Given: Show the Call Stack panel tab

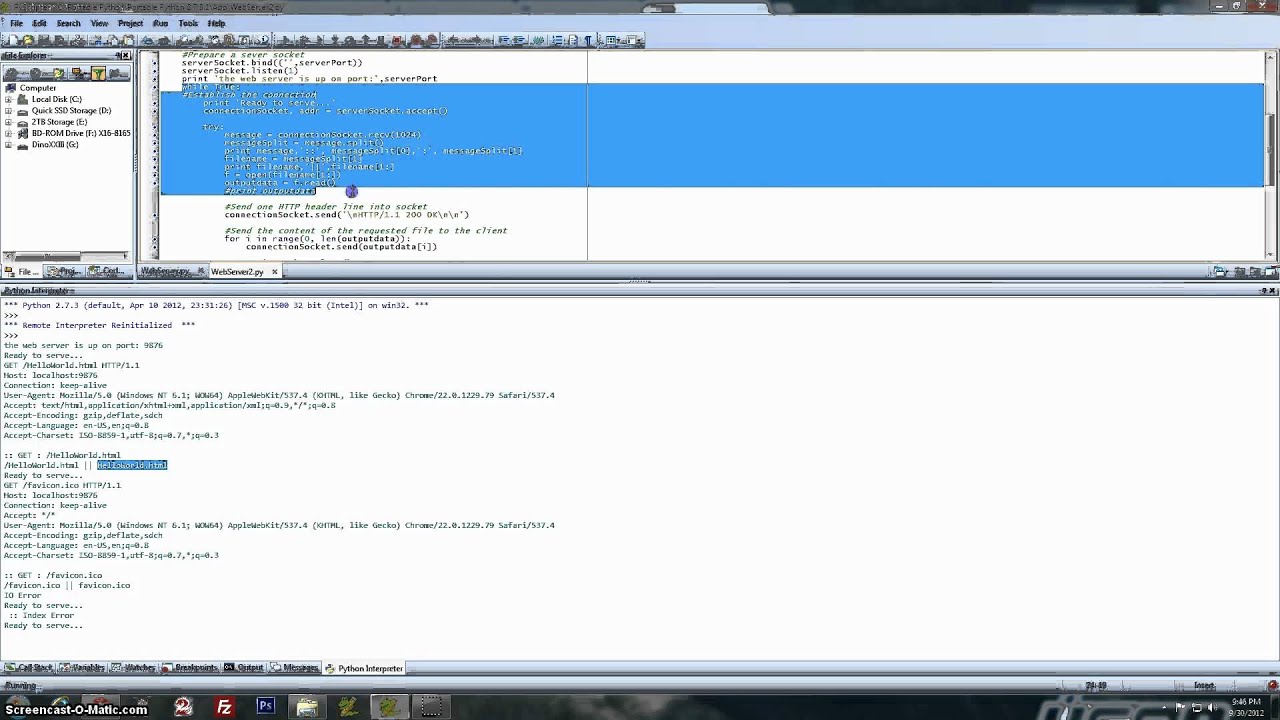Looking at the screenshot, I should tap(29, 668).
